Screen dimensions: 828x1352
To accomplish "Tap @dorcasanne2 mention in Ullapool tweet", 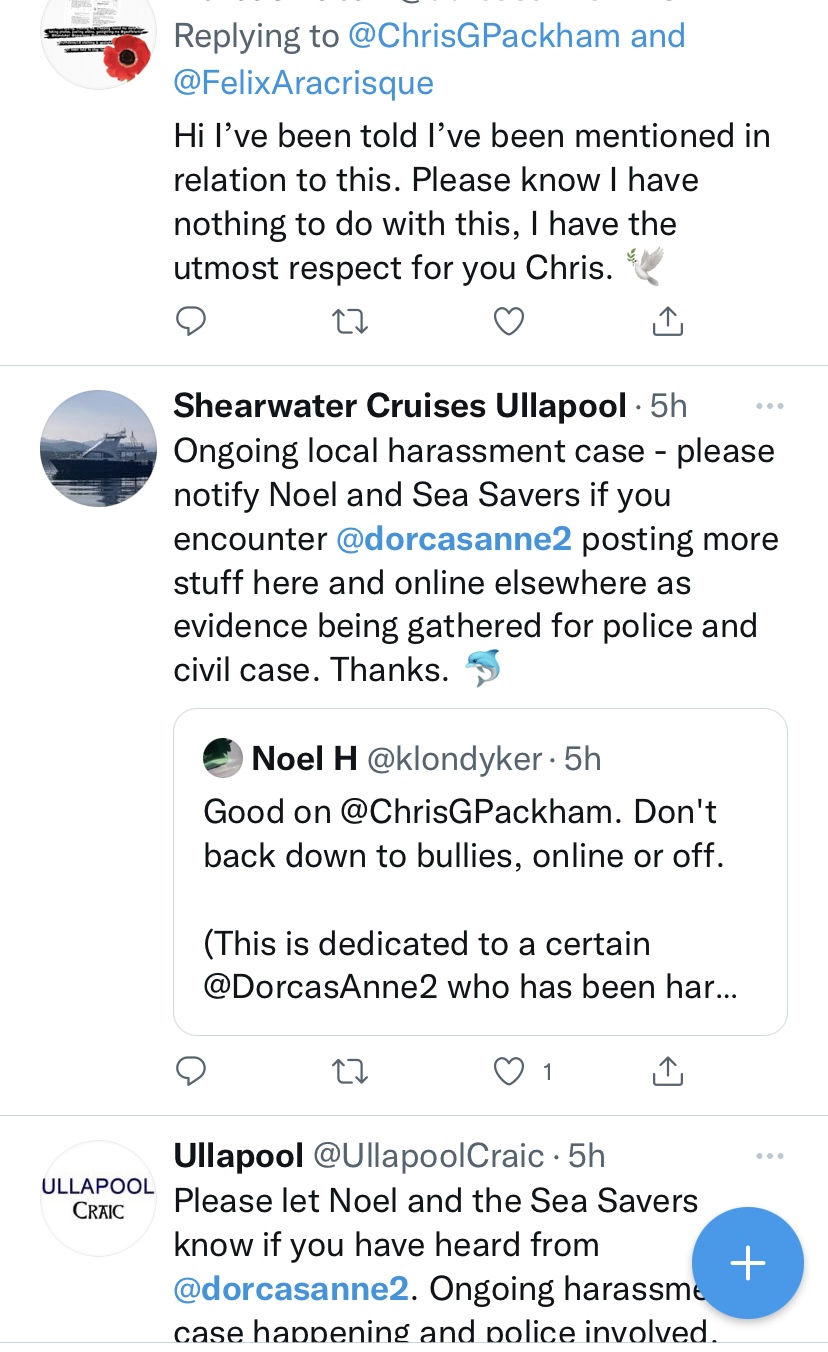I will click(291, 1289).
